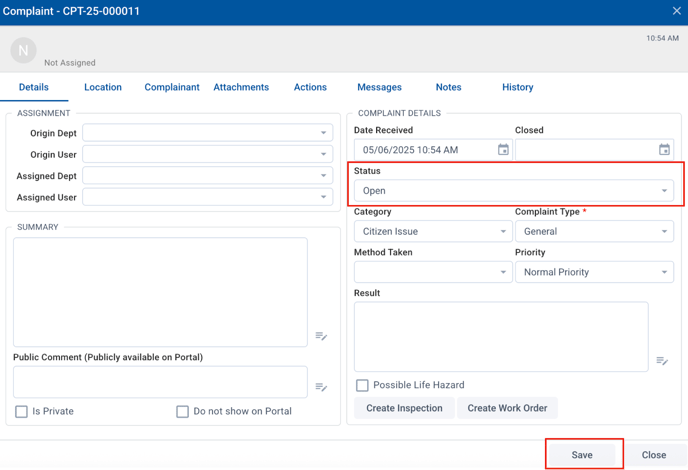Expand the Status dropdown
688x470 pixels.
click(513, 191)
